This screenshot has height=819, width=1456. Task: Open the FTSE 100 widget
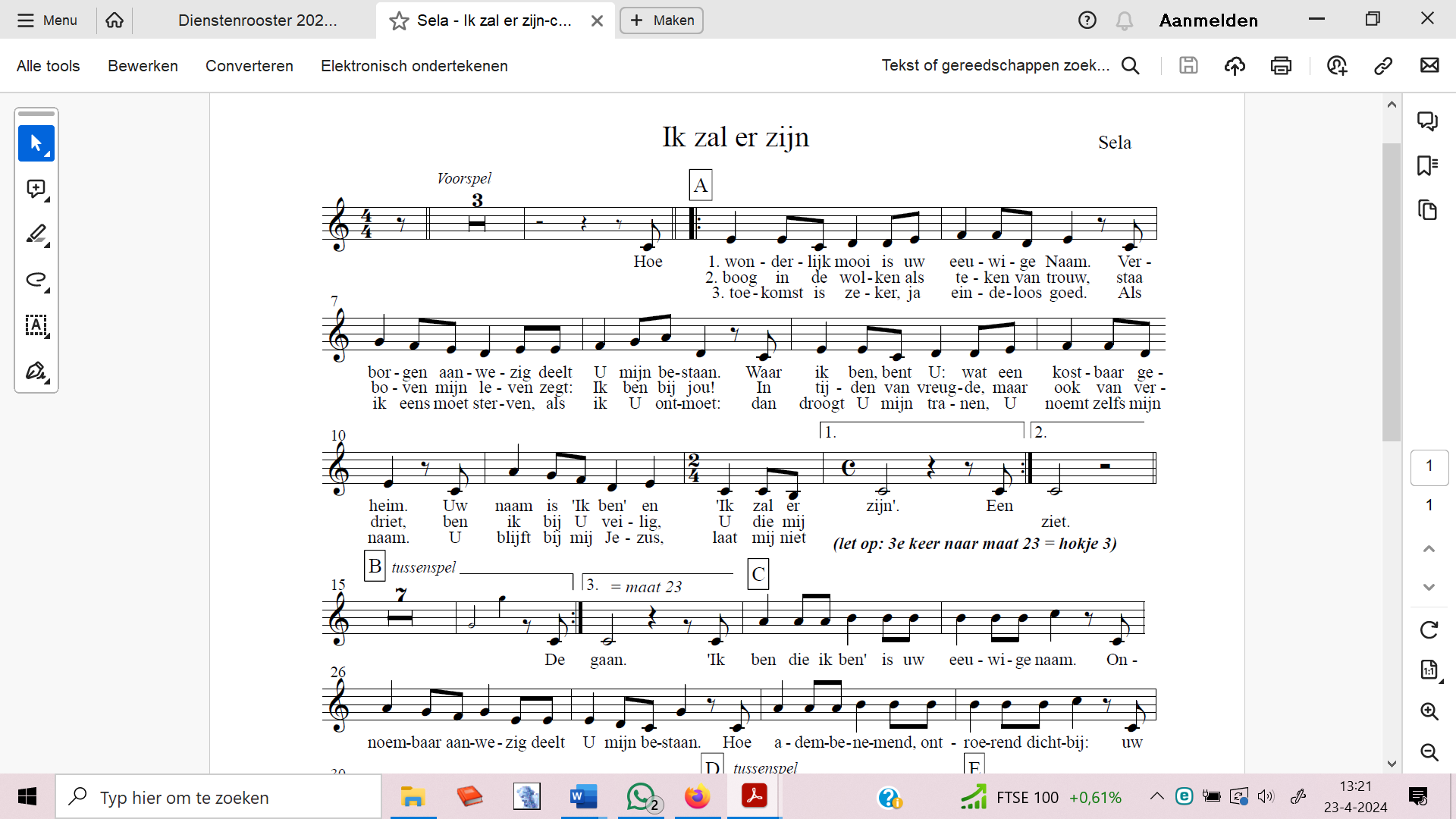[x=1042, y=797]
